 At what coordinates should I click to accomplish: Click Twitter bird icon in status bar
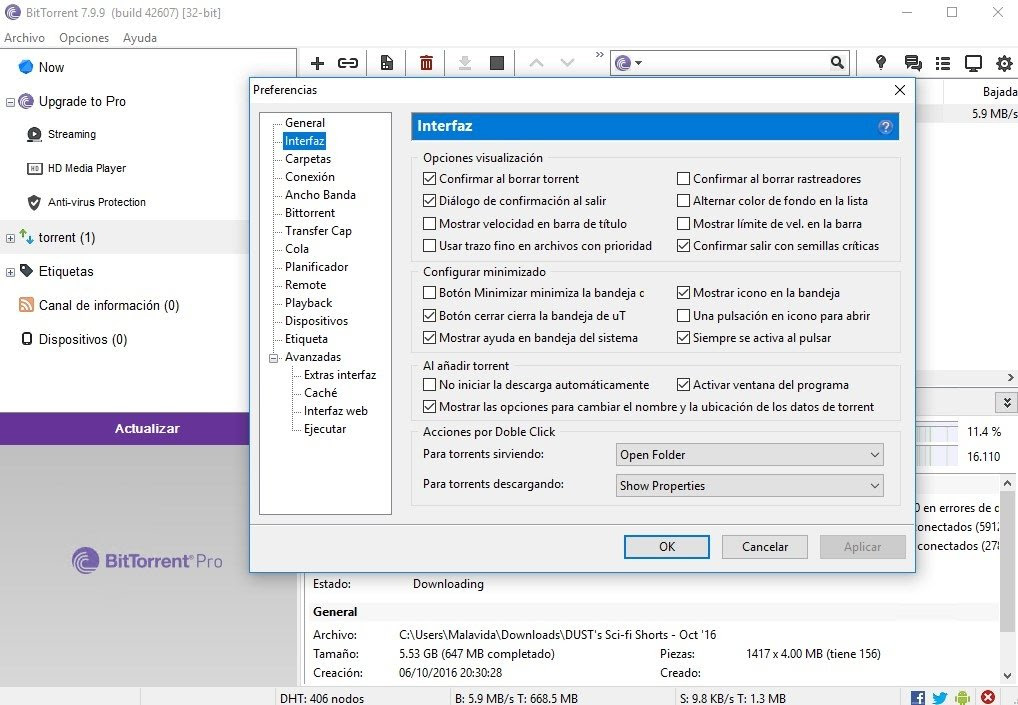click(939, 698)
